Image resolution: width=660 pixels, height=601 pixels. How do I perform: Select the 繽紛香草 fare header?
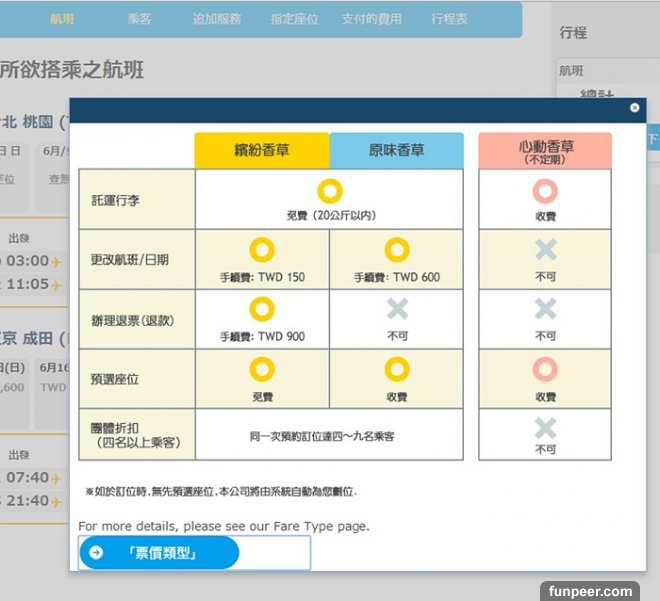click(x=261, y=150)
